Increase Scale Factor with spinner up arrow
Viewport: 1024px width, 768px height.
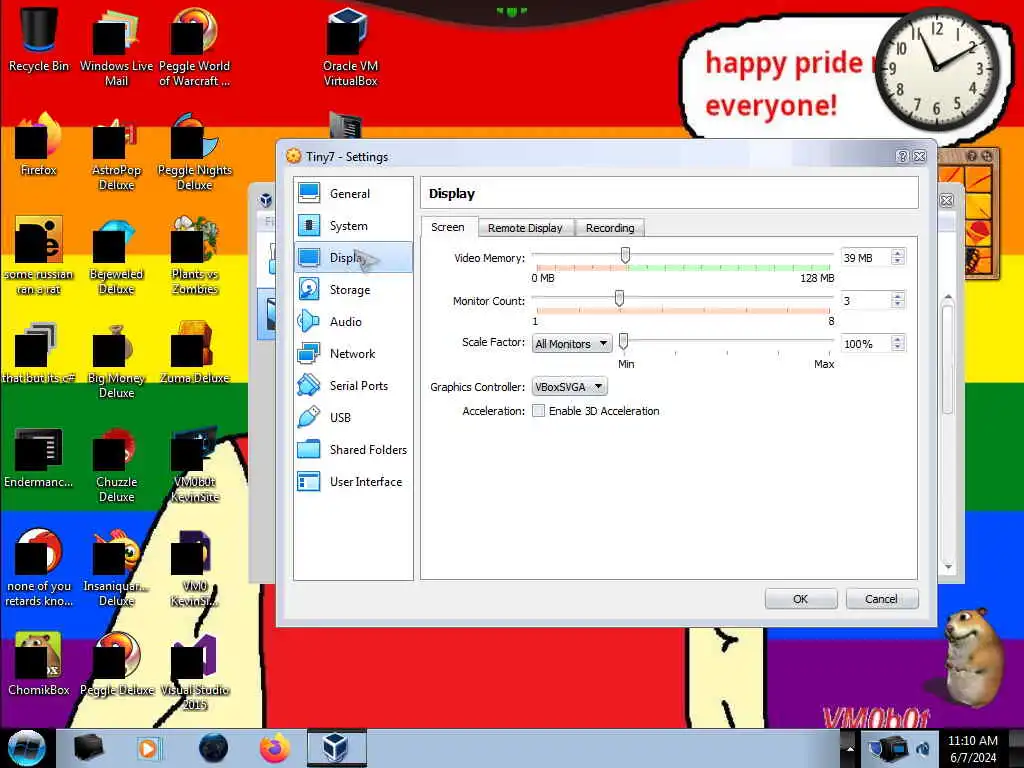pos(898,339)
